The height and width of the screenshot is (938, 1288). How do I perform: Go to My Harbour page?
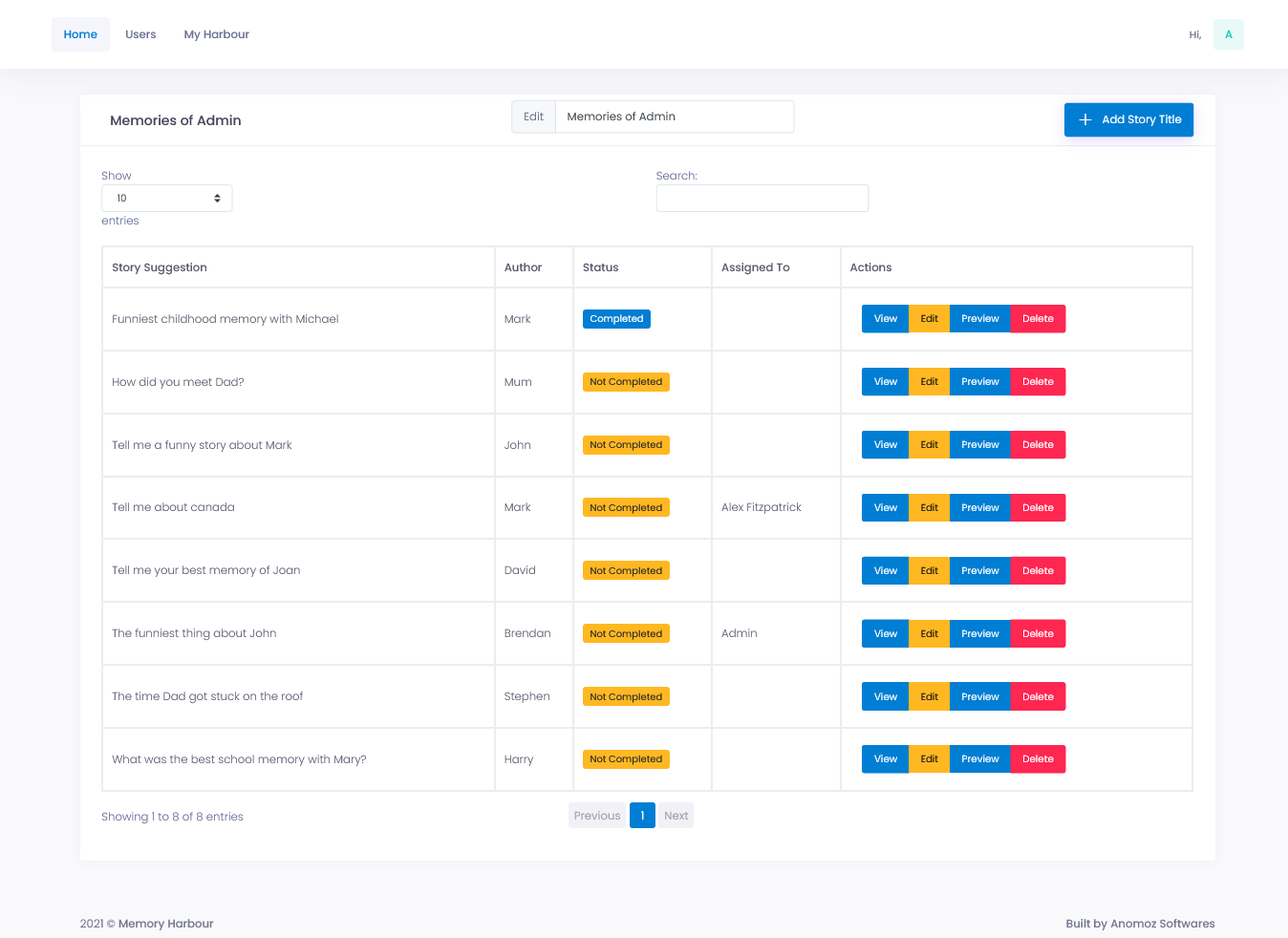[x=216, y=34]
